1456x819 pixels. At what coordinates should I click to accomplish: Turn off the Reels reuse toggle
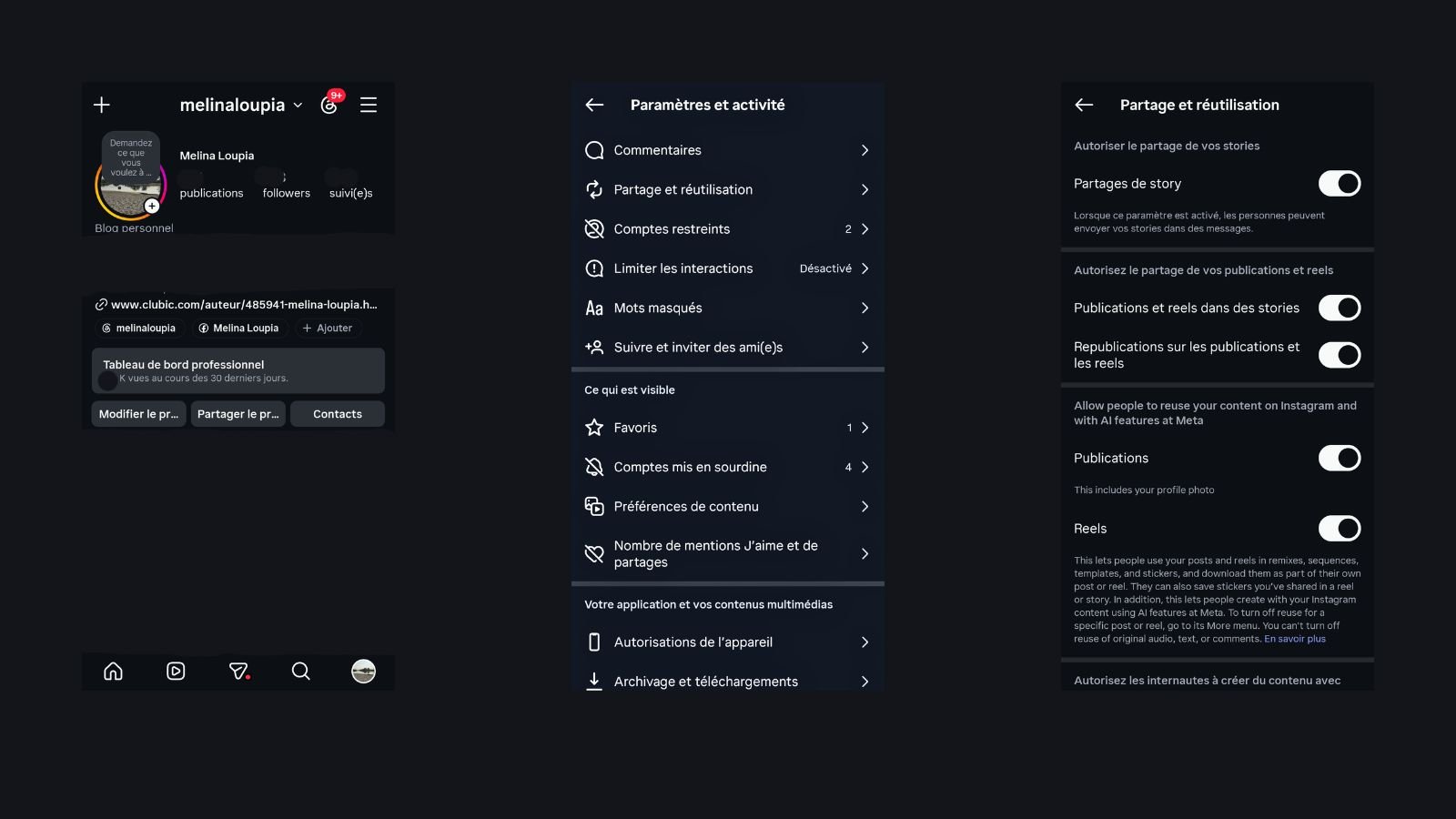(x=1340, y=529)
